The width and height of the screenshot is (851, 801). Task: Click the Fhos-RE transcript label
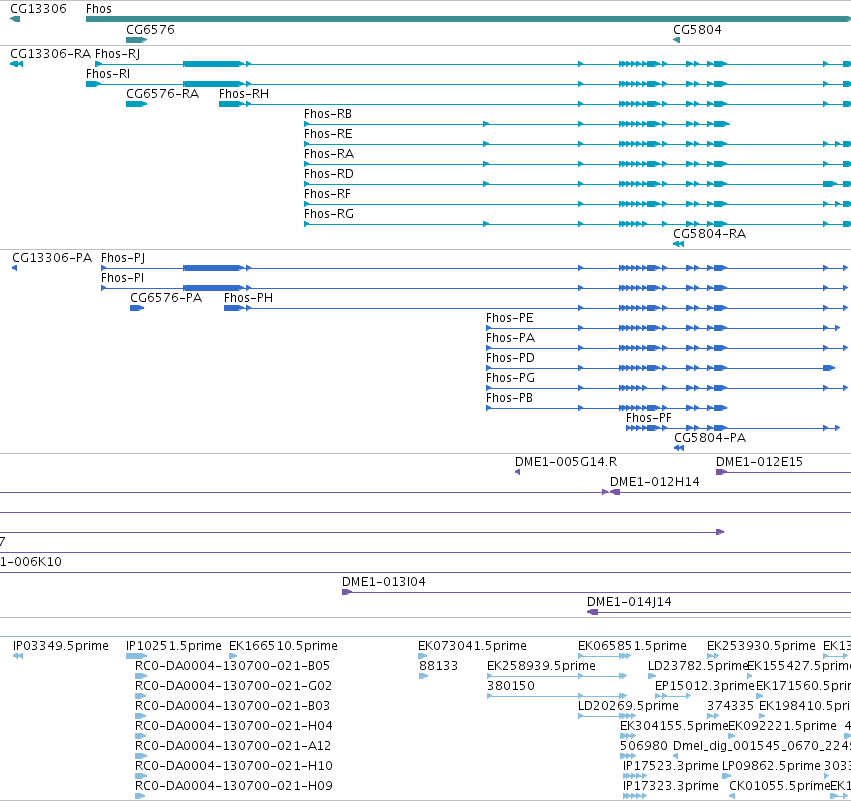click(328, 134)
